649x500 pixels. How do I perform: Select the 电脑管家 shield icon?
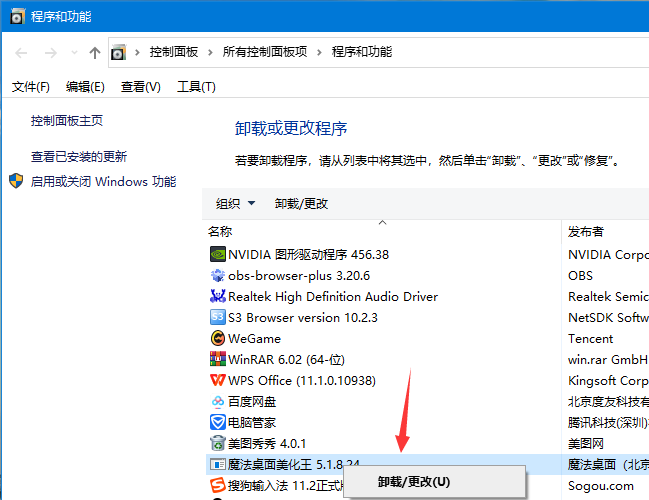[x=218, y=423]
